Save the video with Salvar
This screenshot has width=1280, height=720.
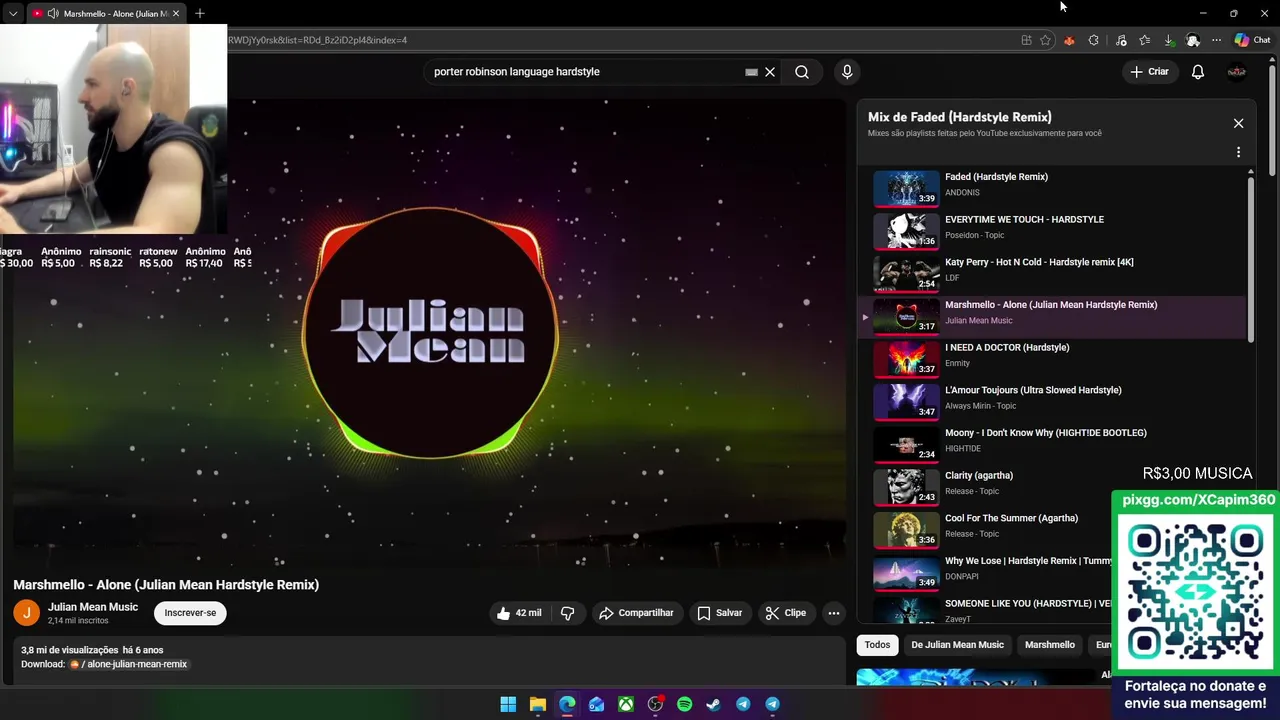(720, 613)
